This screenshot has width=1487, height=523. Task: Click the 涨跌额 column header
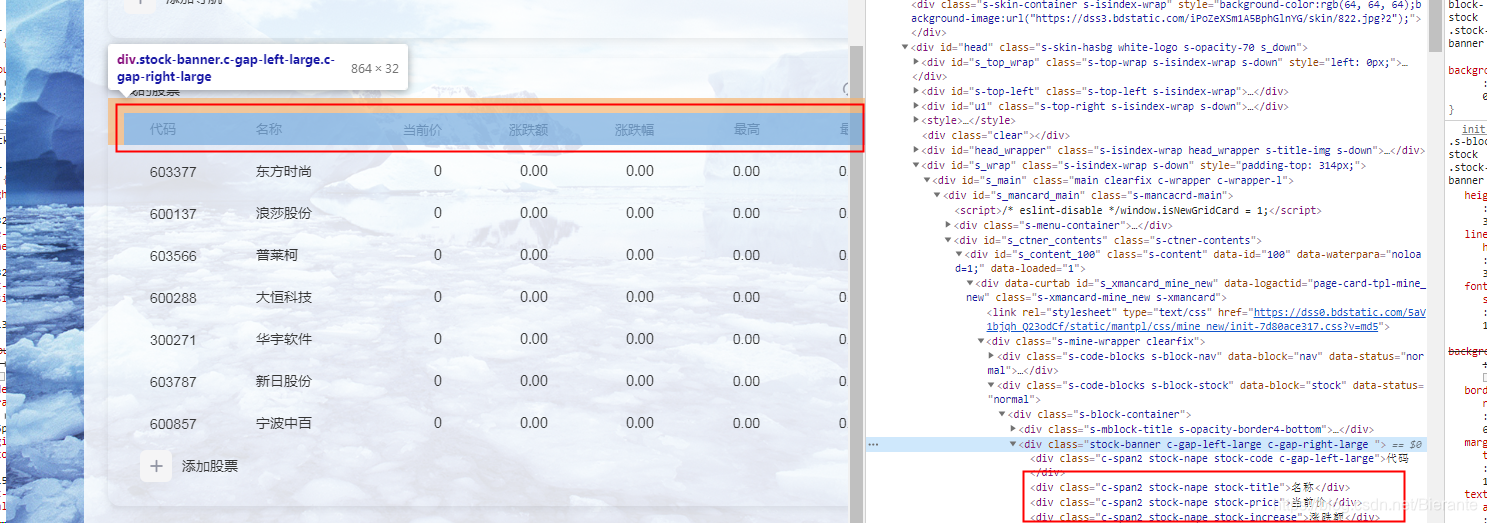pos(528,129)
